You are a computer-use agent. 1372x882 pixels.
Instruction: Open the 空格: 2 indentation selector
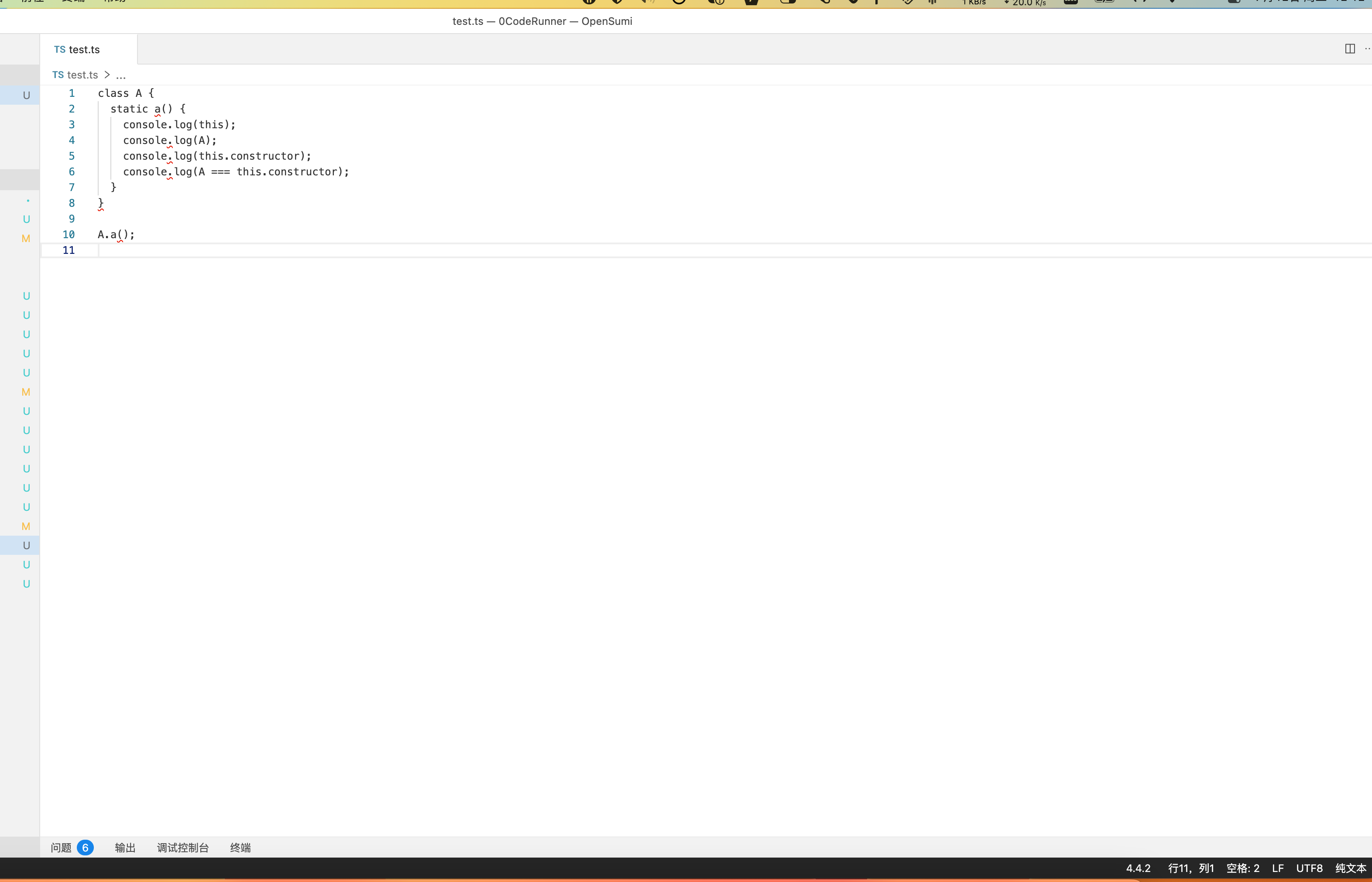point(1242,868)
